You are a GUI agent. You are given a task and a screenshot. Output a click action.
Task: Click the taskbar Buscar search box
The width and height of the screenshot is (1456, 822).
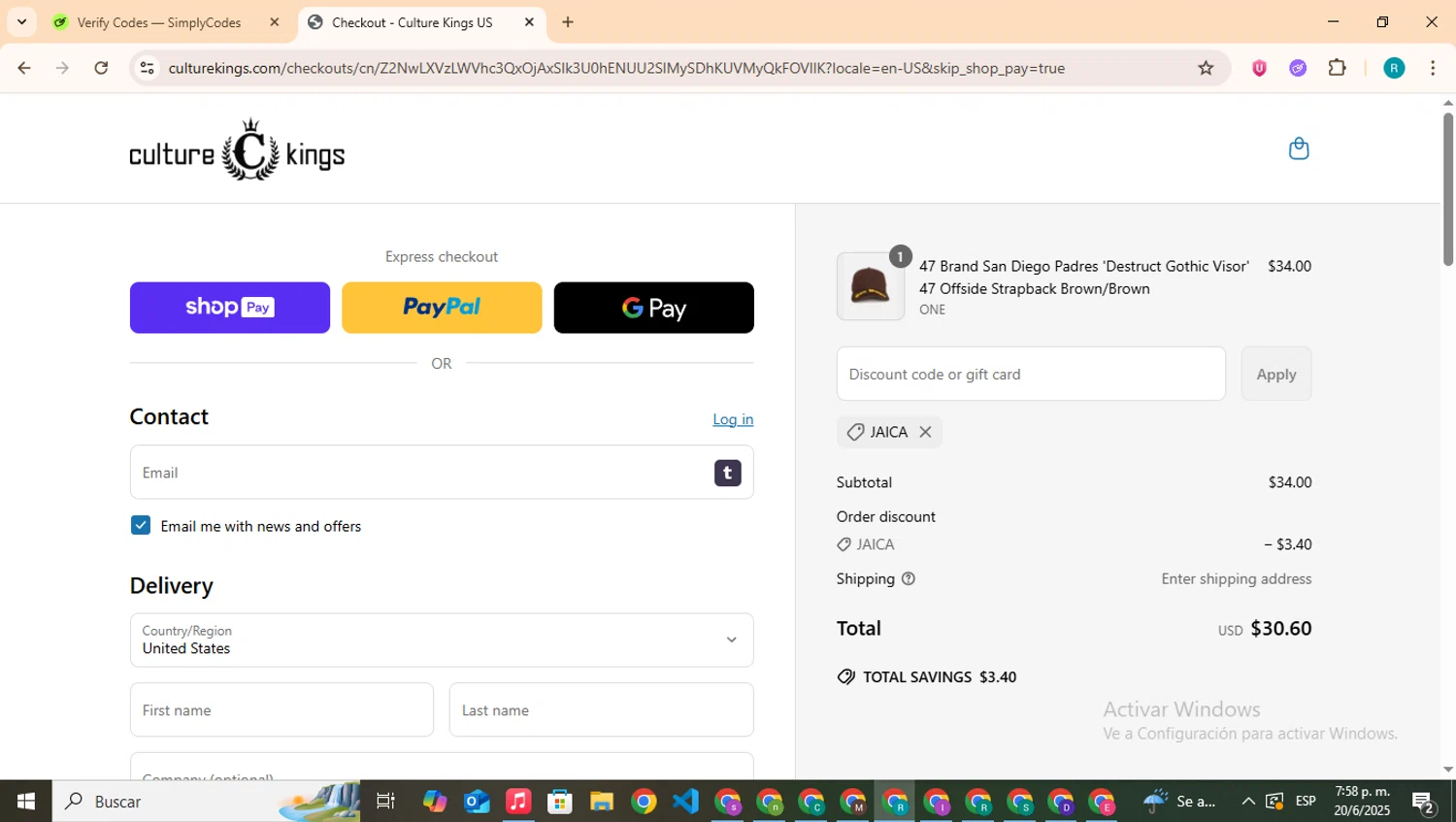206,801
